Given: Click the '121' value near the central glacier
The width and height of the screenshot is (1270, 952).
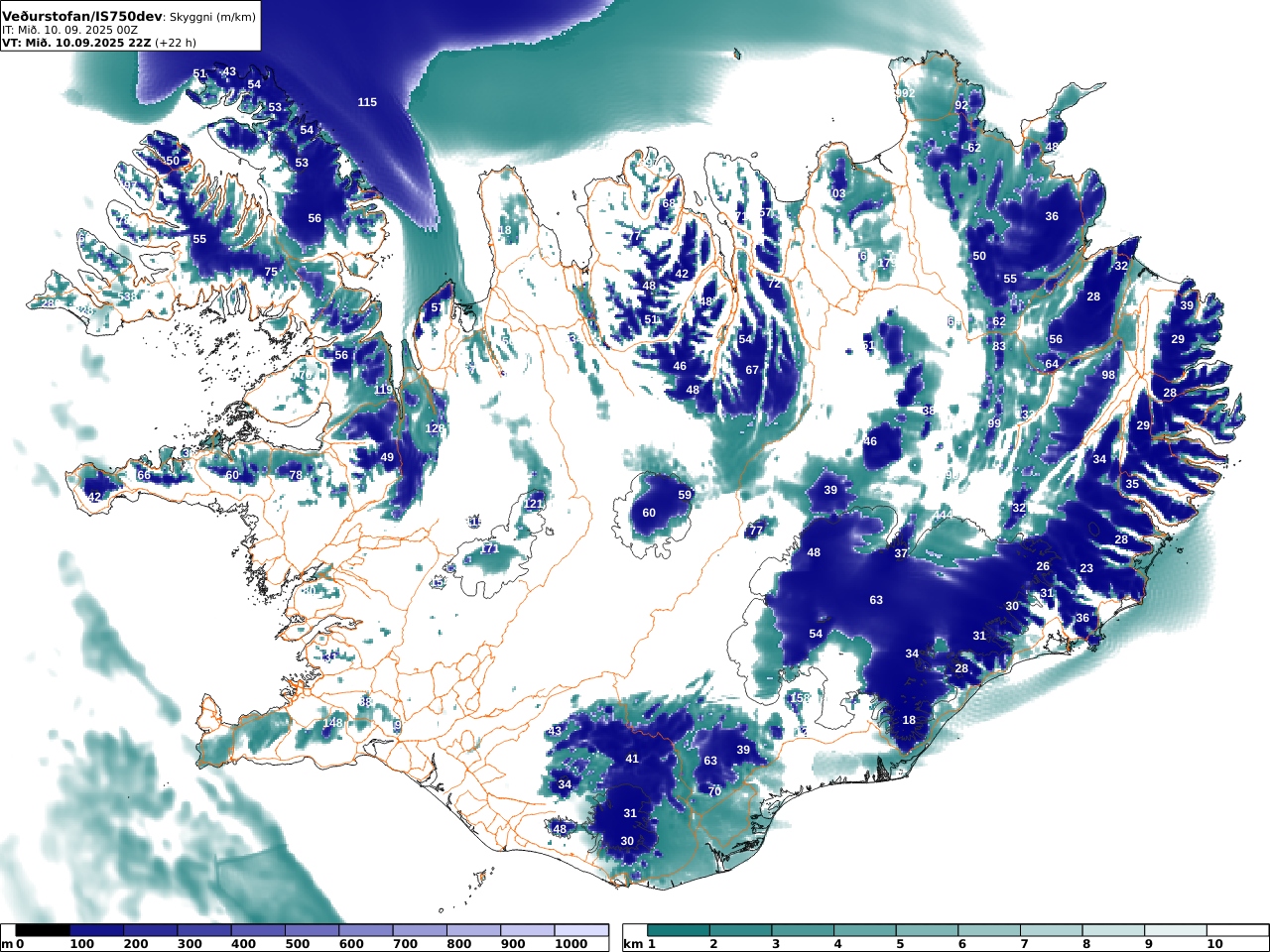Looking at the screenshot, I should point(534,504).
